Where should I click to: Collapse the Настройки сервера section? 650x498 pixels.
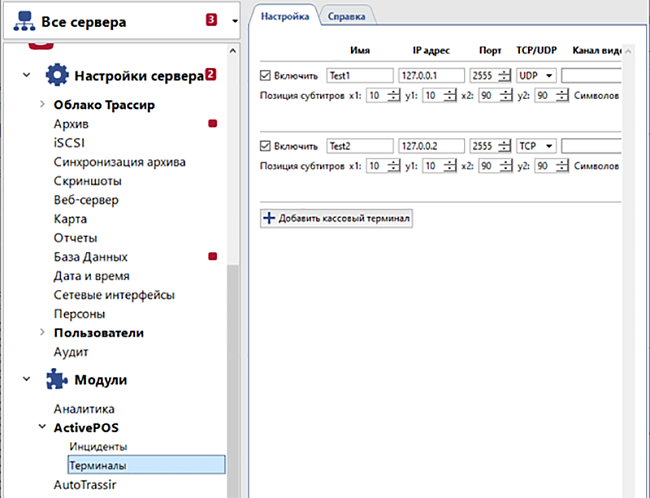pos(27,75)
